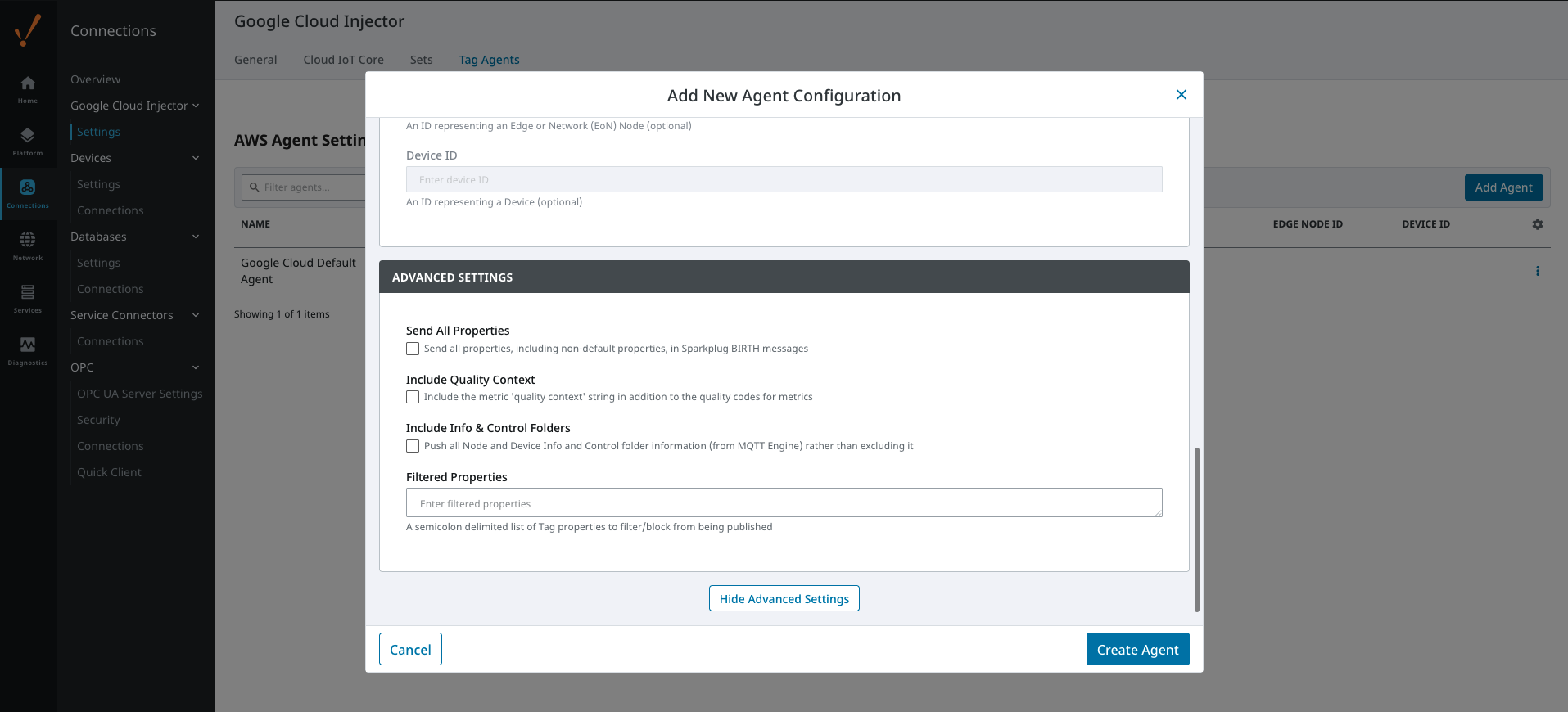Select the Network globe icon
This screenshot has width=1568, height=712.
(x=28, y=240)
